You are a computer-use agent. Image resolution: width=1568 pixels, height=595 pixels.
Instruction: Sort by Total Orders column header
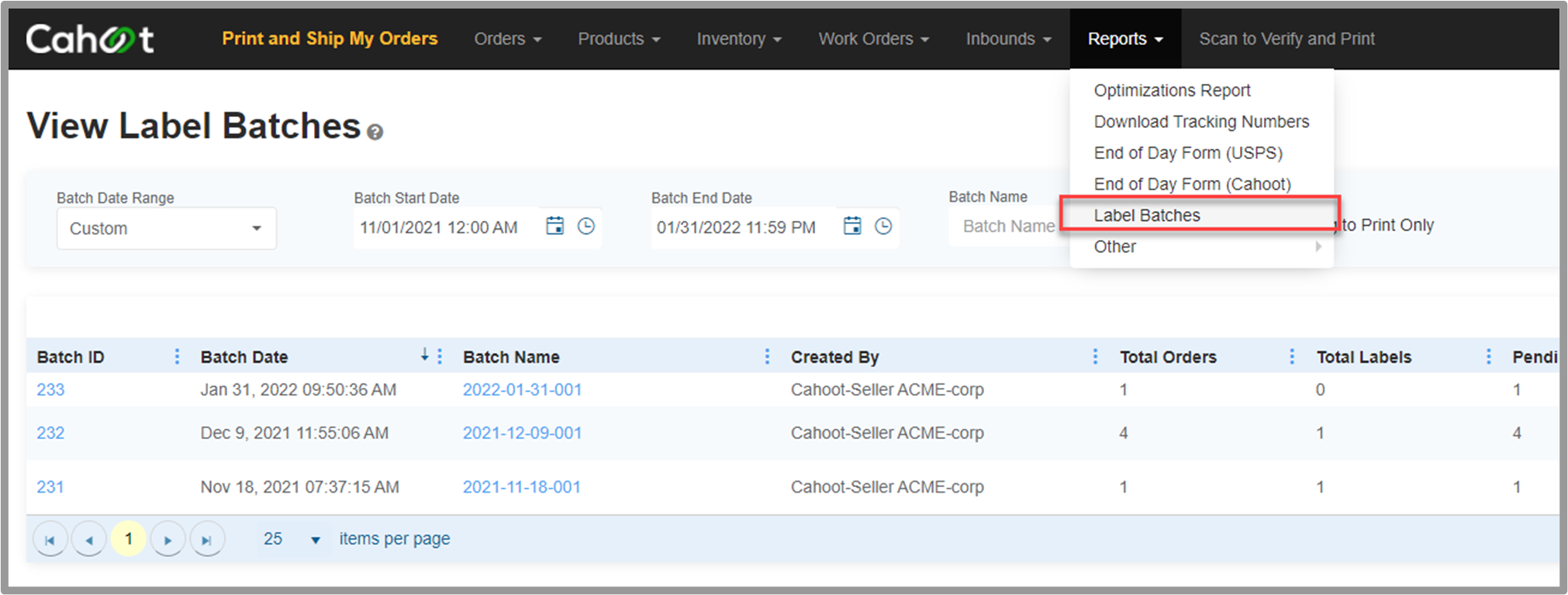(1168, 357)
